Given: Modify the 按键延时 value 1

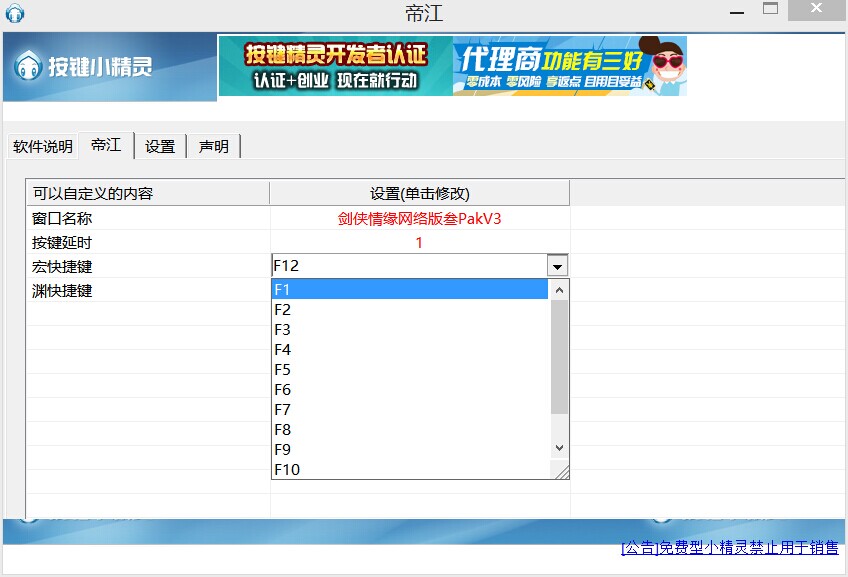Looking at the screenshot, I should (x=419, y=242).
